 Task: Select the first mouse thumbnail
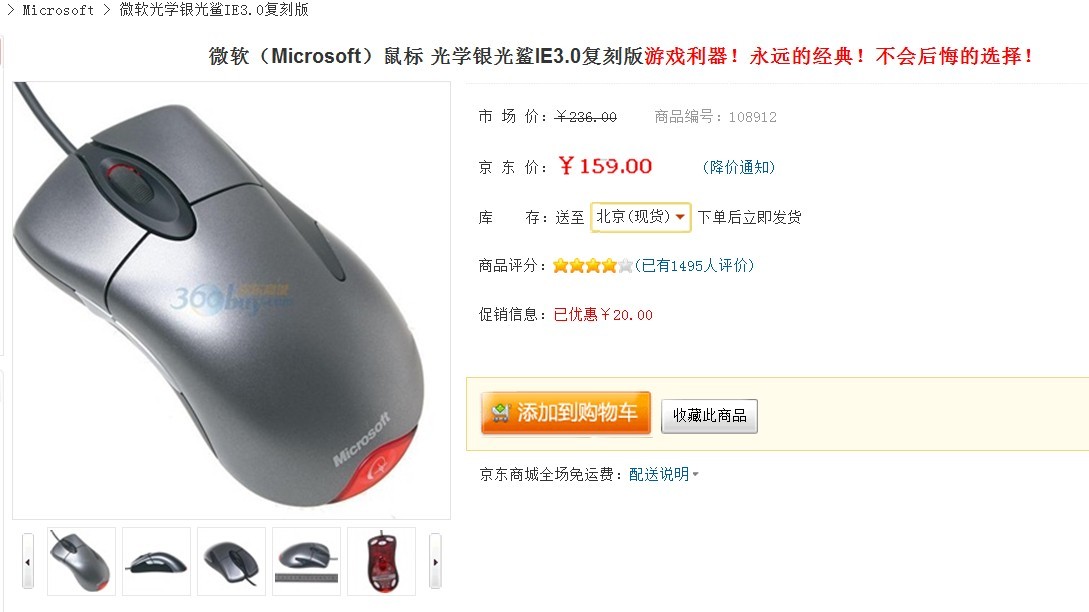(81, 561)
